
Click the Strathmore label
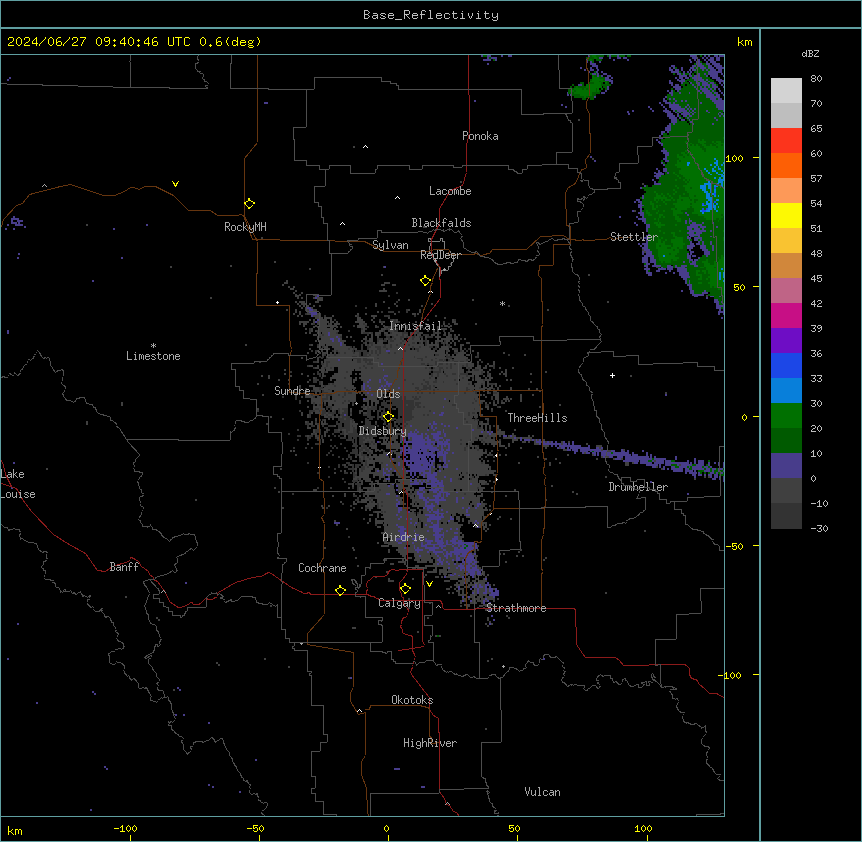(x=516, y=608)
